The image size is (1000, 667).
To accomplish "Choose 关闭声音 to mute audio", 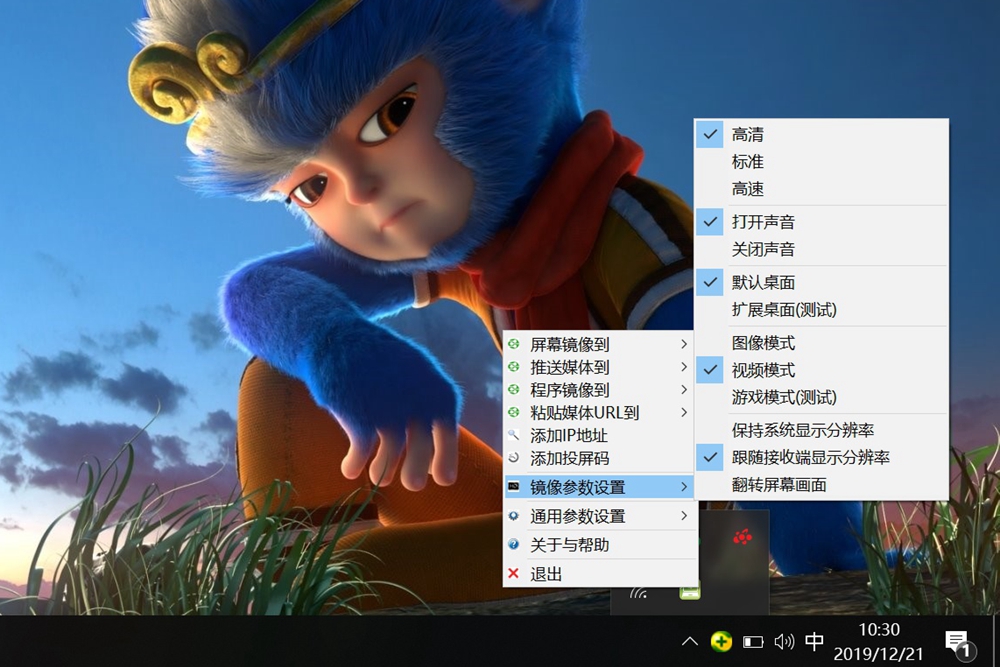I will pos(821,249).
